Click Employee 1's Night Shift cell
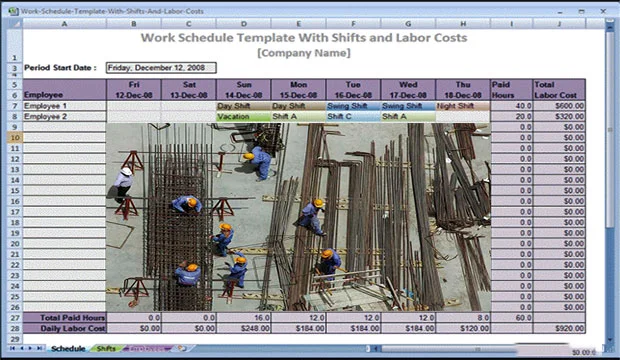 tap(463, 106)
